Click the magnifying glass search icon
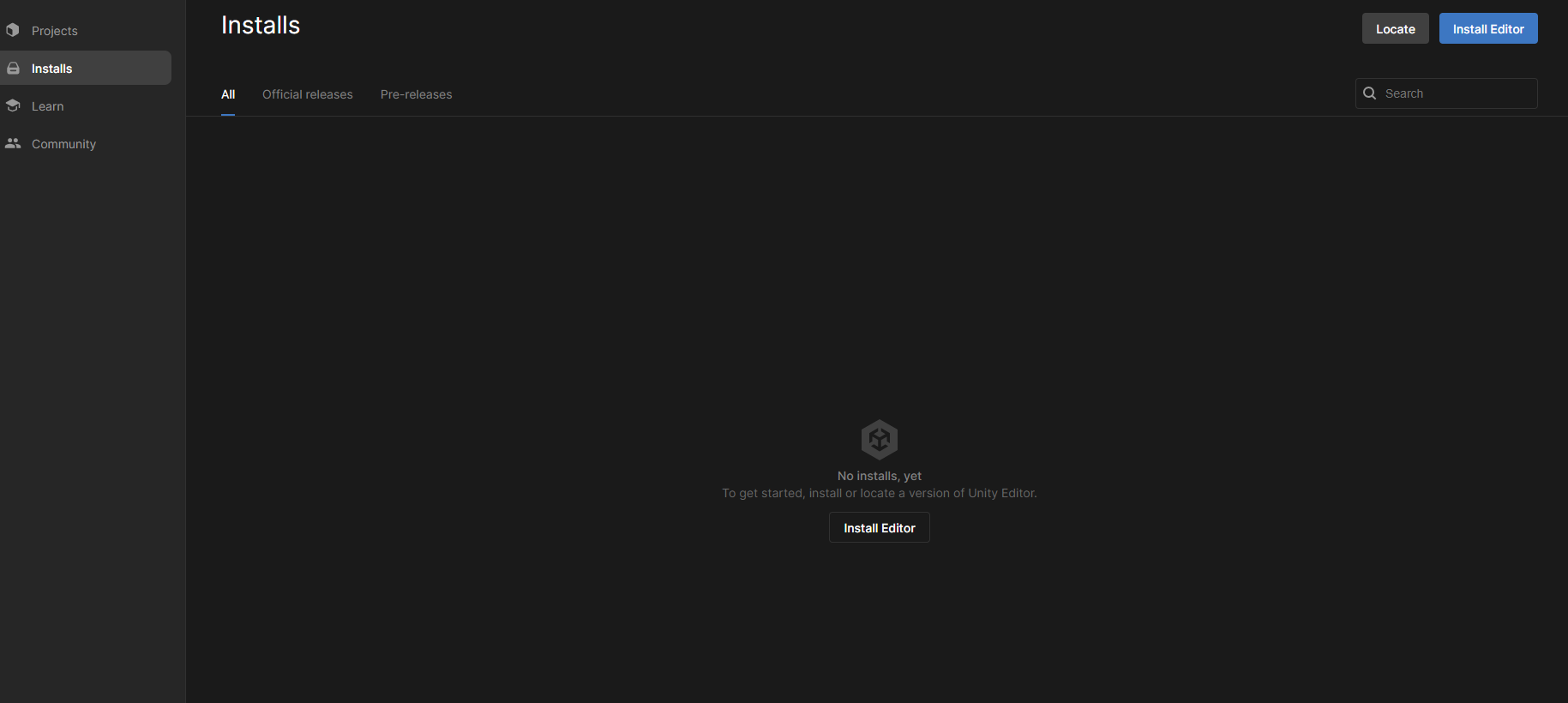This screenshot has height=703, width=1568. point(1370,93)
